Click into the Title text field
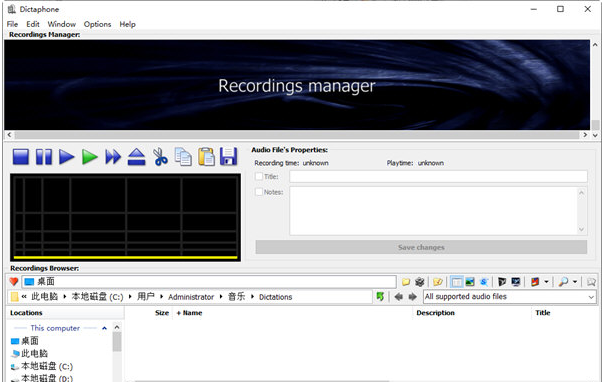Screen dimensions: 607x382 438,176
